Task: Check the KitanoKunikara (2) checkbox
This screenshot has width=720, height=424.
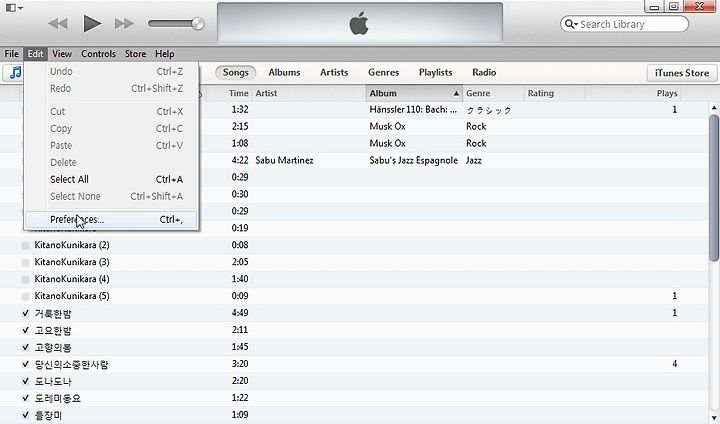Action: click(x=25, y=246)
